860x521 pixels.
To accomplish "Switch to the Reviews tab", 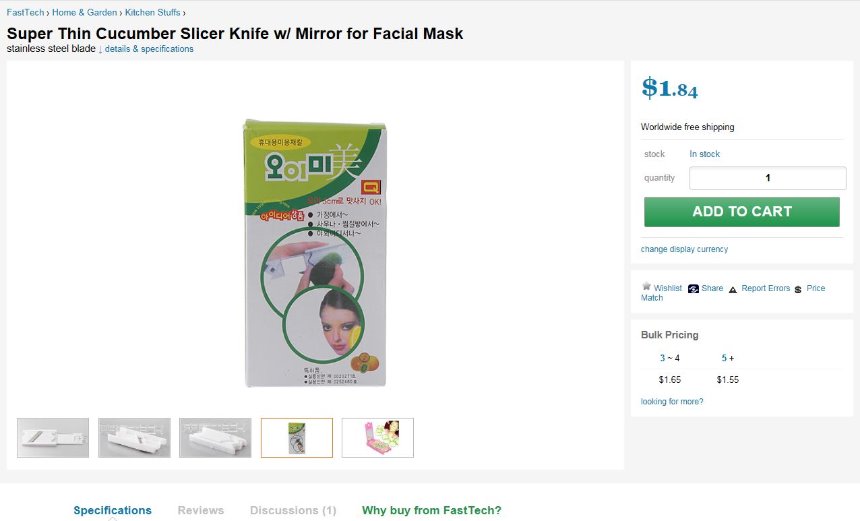I will 201,510.
